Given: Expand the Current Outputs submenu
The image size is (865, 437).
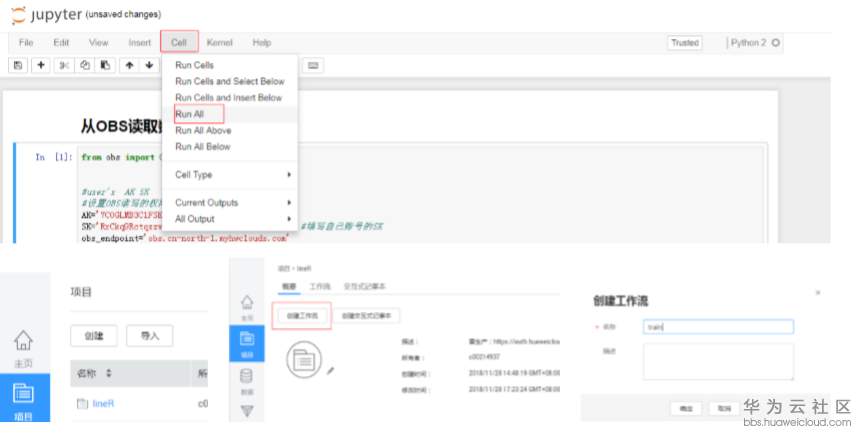Looking at the screenshot, I should (230, 203).
